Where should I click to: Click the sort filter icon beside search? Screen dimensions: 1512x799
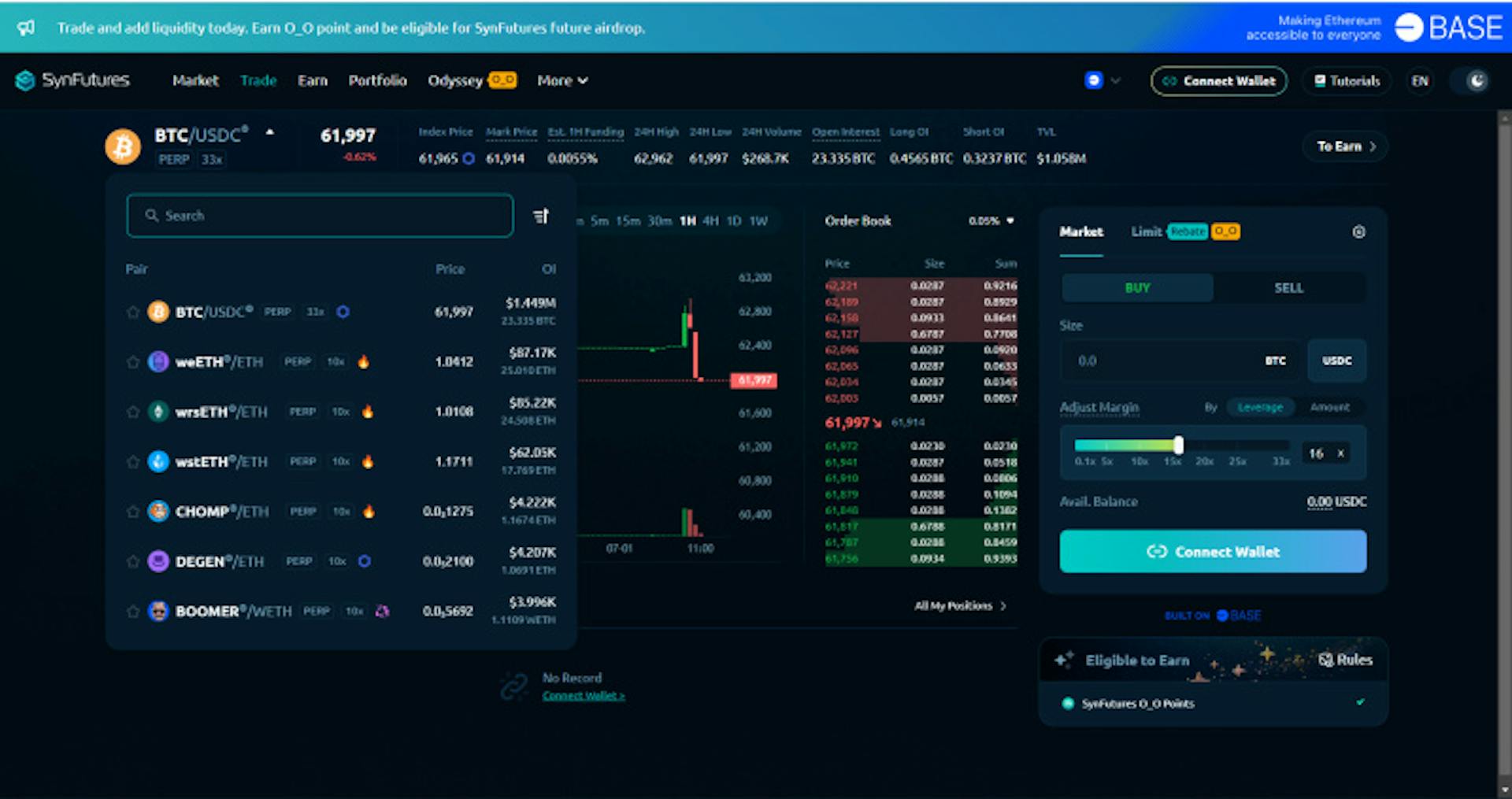tap(541, 216)
